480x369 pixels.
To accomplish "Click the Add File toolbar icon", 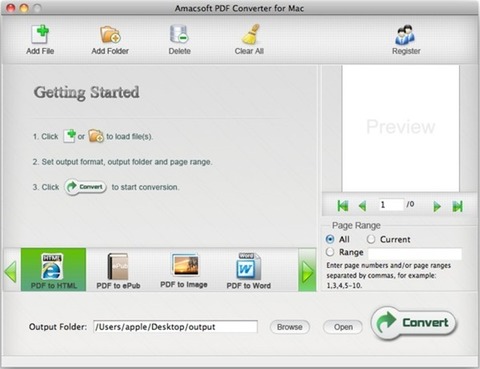I will click(x=40, y=39).
